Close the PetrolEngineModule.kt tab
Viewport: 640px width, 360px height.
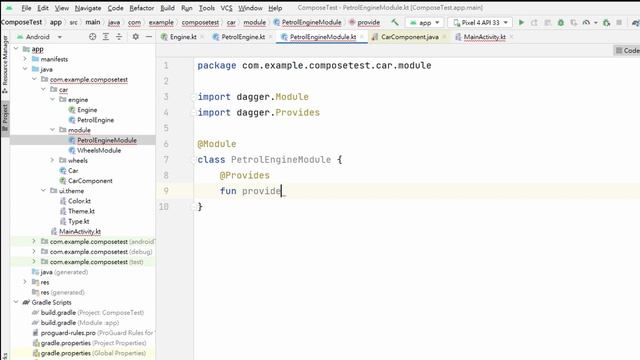tap(362, 37)
